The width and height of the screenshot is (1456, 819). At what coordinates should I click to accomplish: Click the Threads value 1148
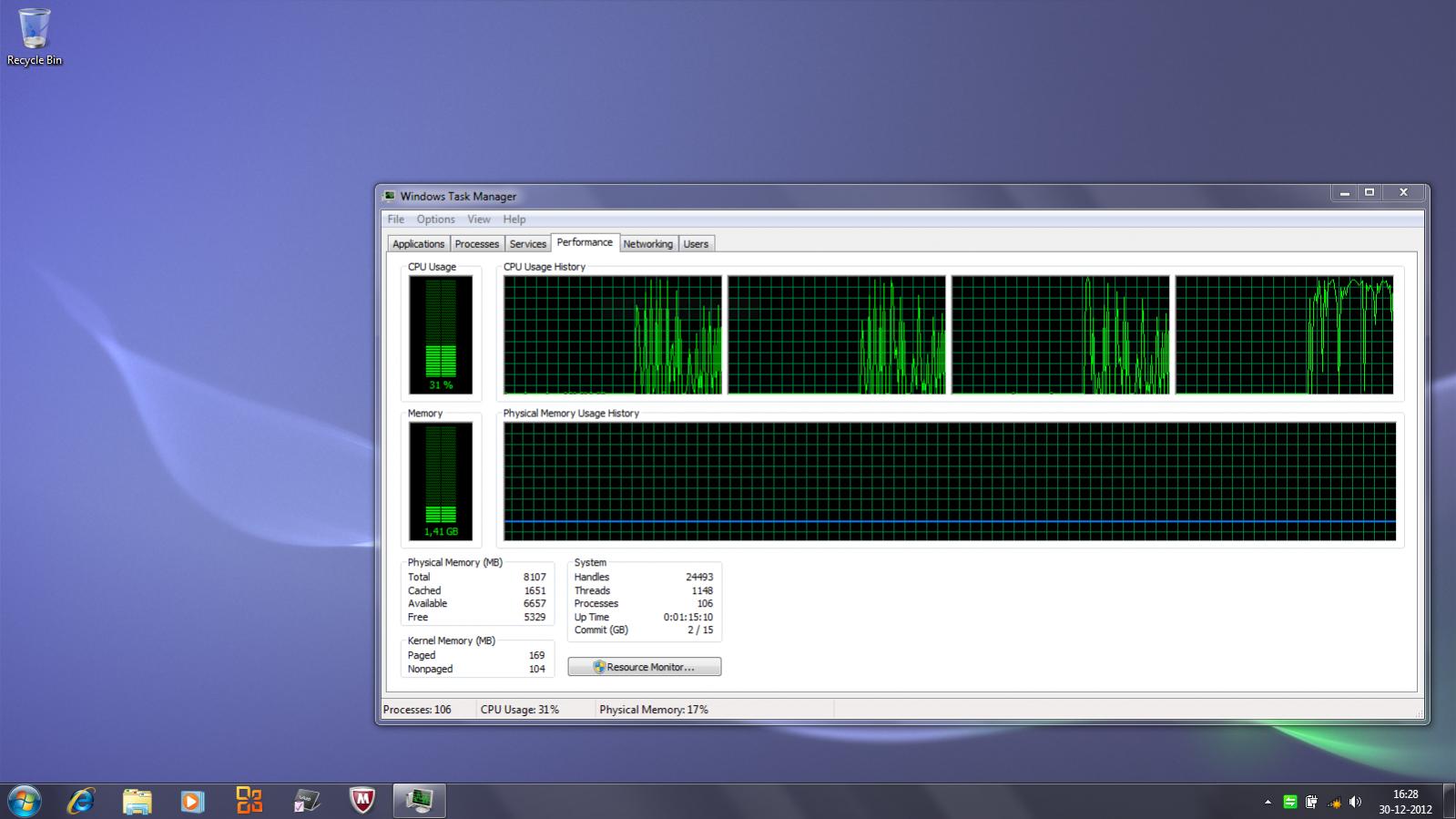pos(702,590)
